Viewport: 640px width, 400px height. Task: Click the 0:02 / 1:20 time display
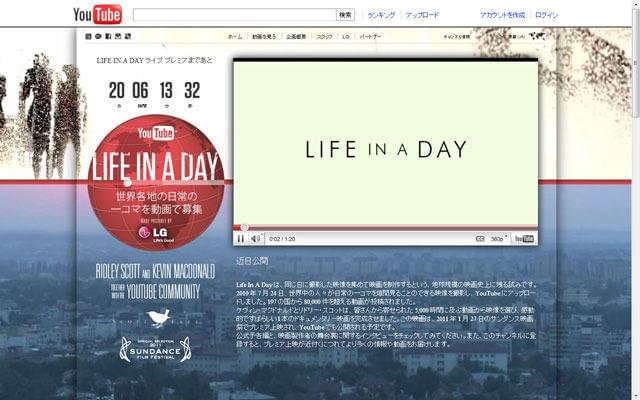282,239
